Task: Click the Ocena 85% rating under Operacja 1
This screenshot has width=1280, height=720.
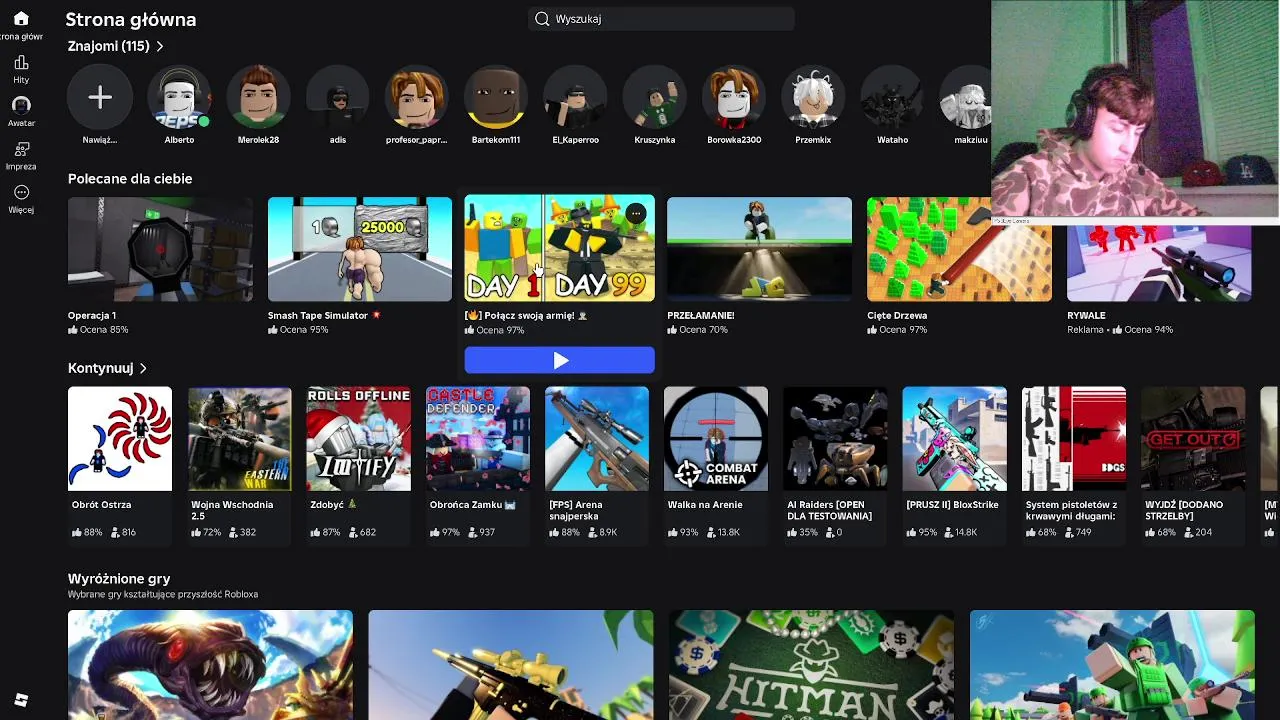Action: pyautogui.click(x=98, y=330)
